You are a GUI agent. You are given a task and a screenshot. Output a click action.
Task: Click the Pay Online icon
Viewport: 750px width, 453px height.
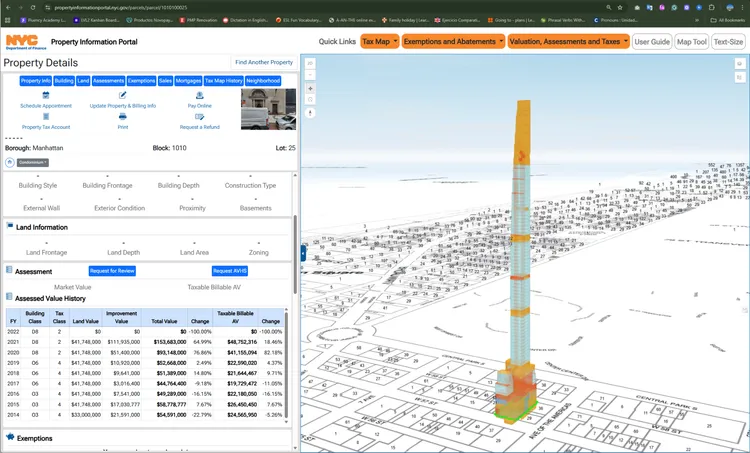click(199, 95)
